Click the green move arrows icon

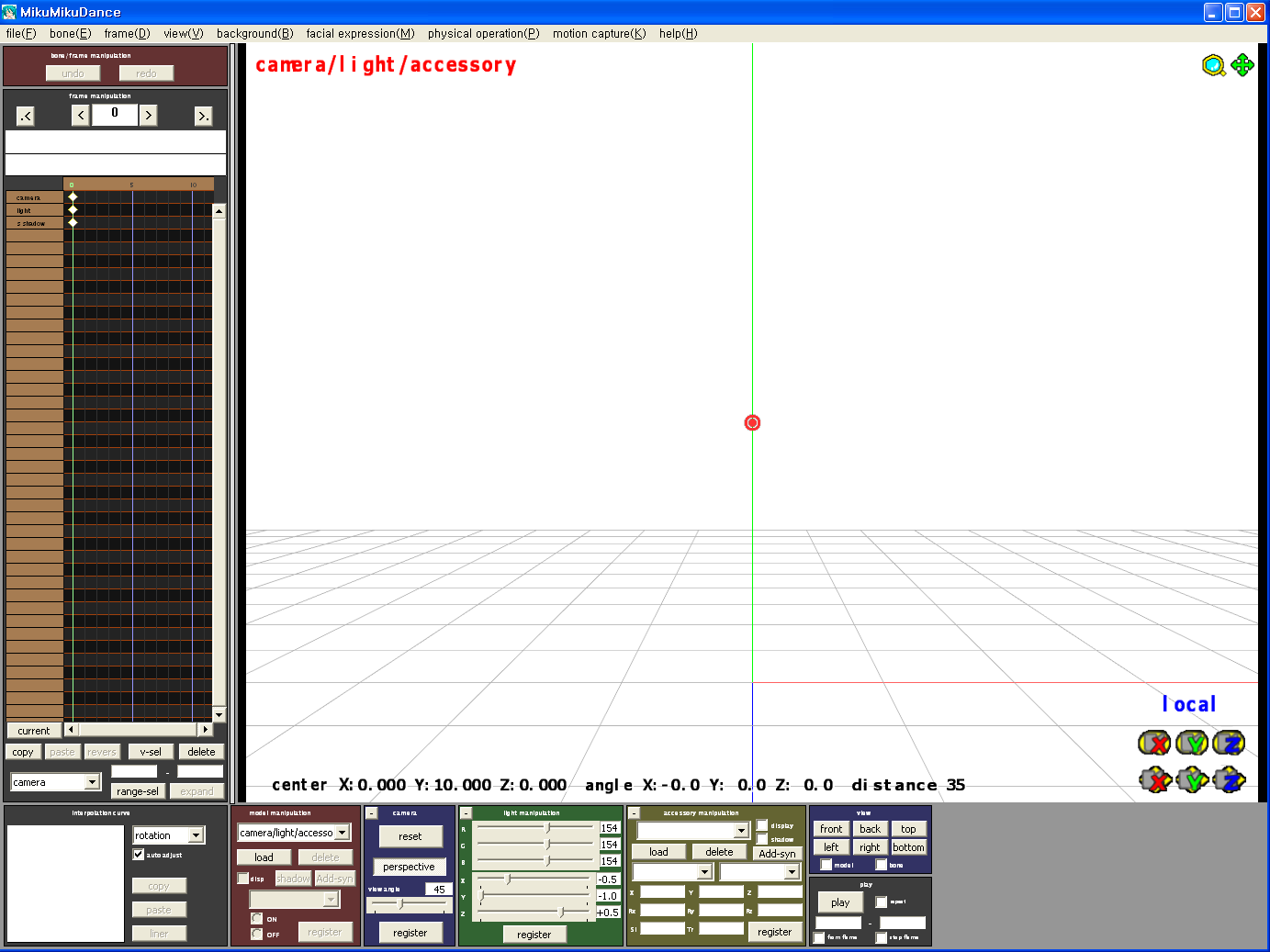coord(1242,64)
